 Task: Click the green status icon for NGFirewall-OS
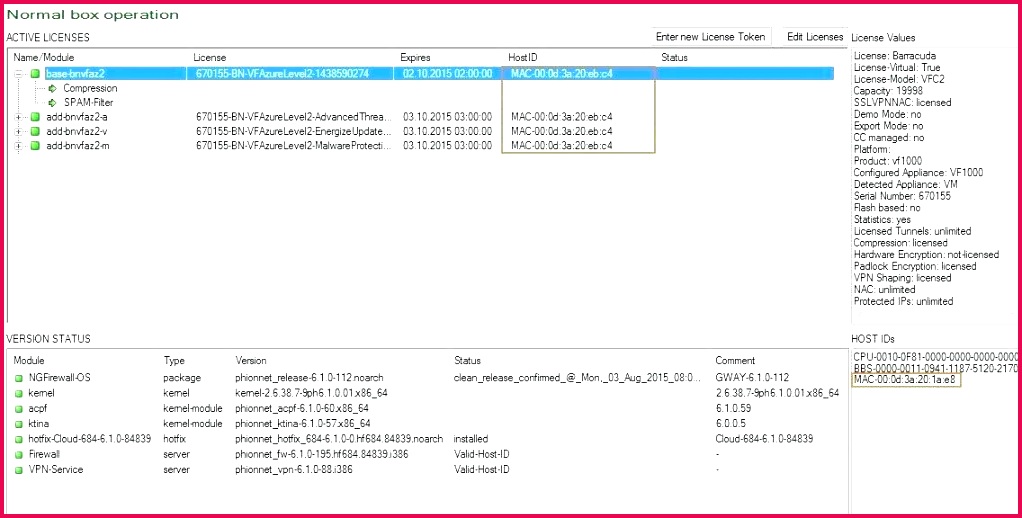[18, 378]
